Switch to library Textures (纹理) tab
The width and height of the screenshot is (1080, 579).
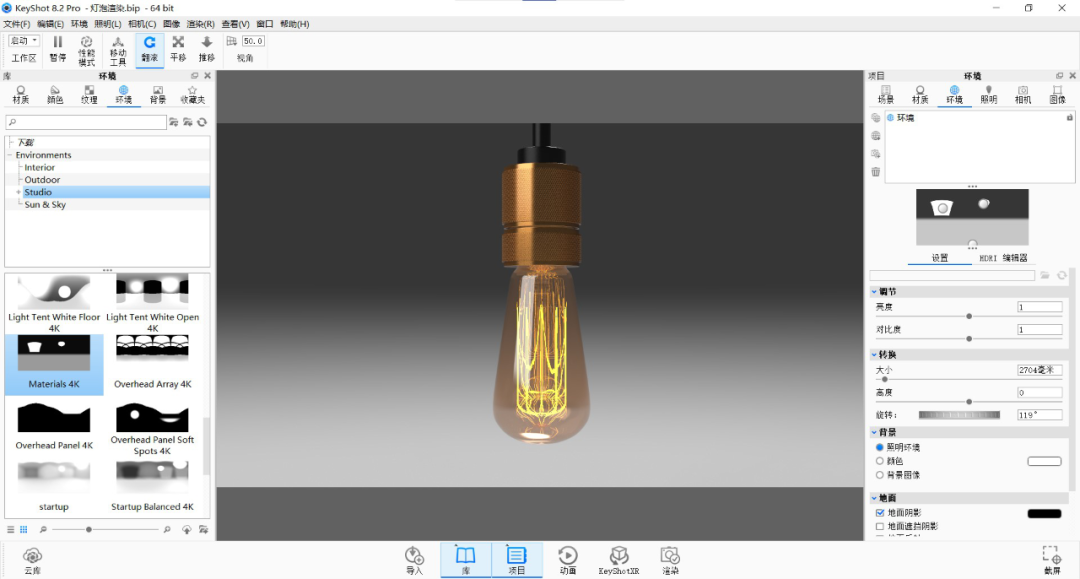(89, 95)
